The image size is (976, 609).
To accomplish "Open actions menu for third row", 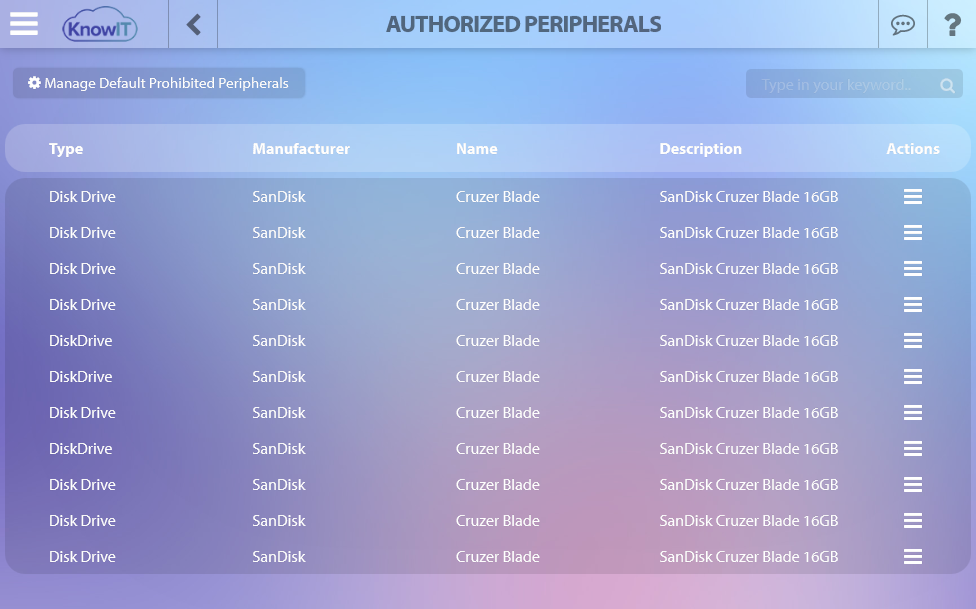I will click(x=913, y=269).
